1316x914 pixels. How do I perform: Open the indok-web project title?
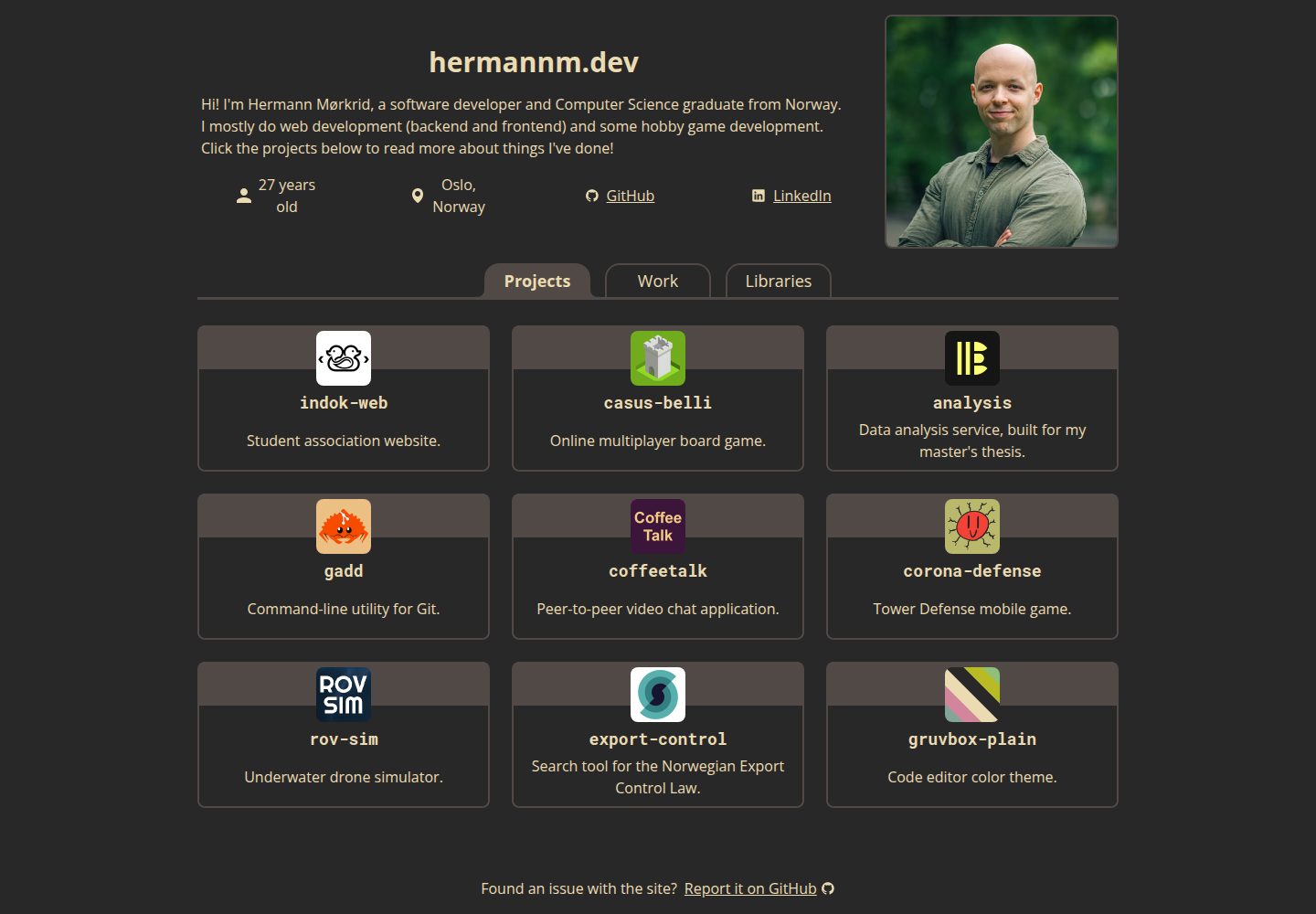click(344, 403)
